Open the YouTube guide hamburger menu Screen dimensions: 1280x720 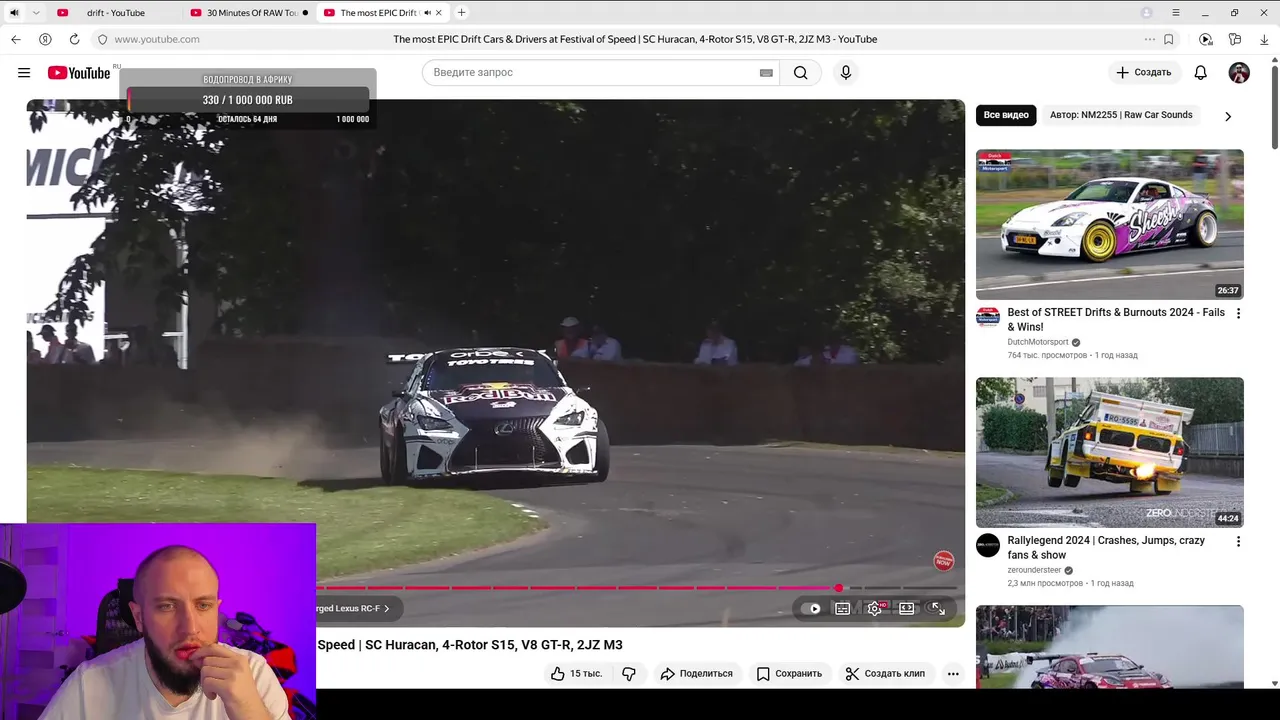click(24, 73)
